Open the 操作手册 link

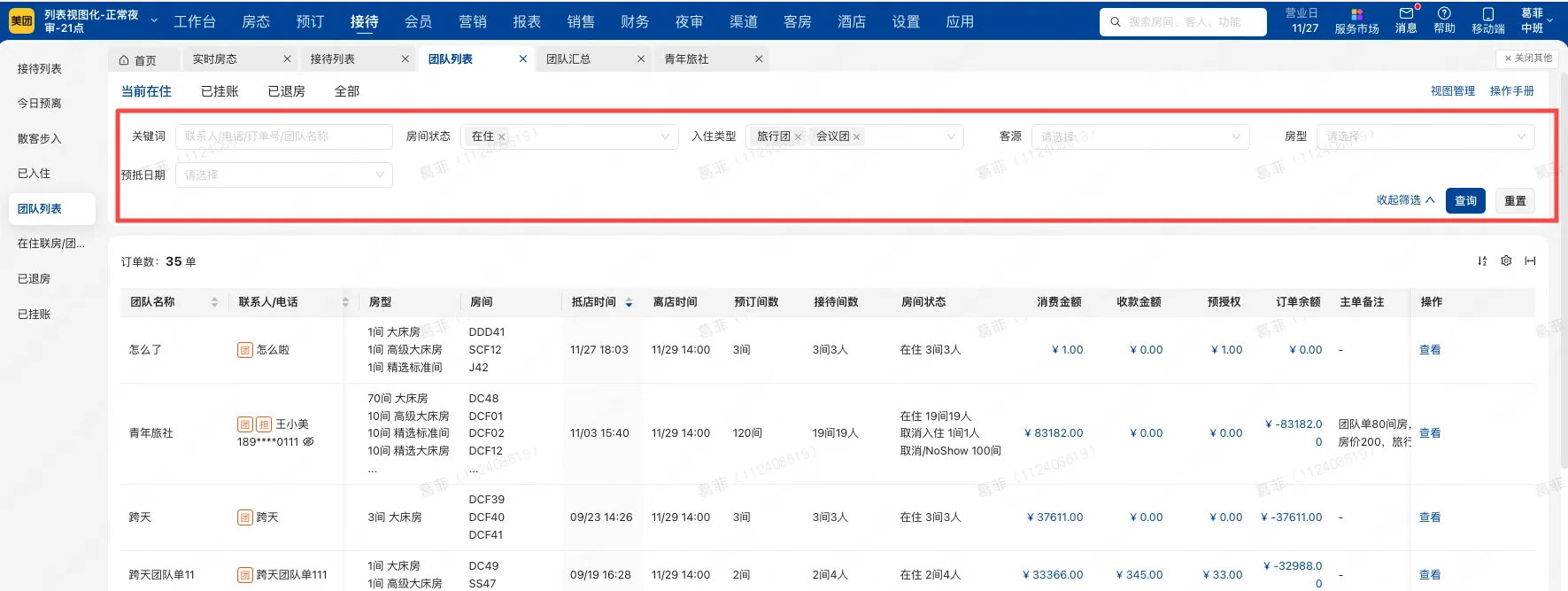tap(1512, 91)
